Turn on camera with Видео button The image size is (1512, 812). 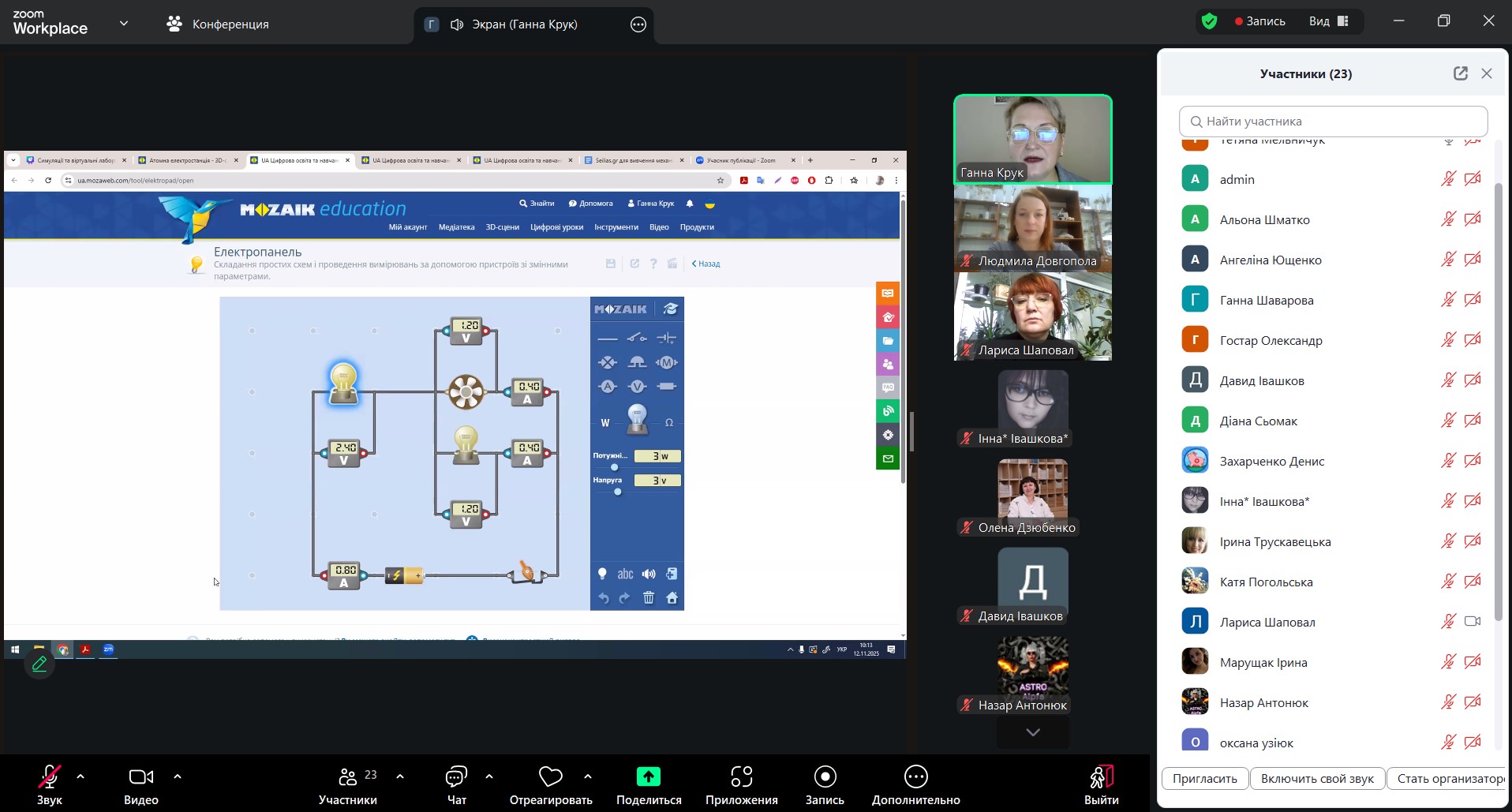(x=140, y=777)
